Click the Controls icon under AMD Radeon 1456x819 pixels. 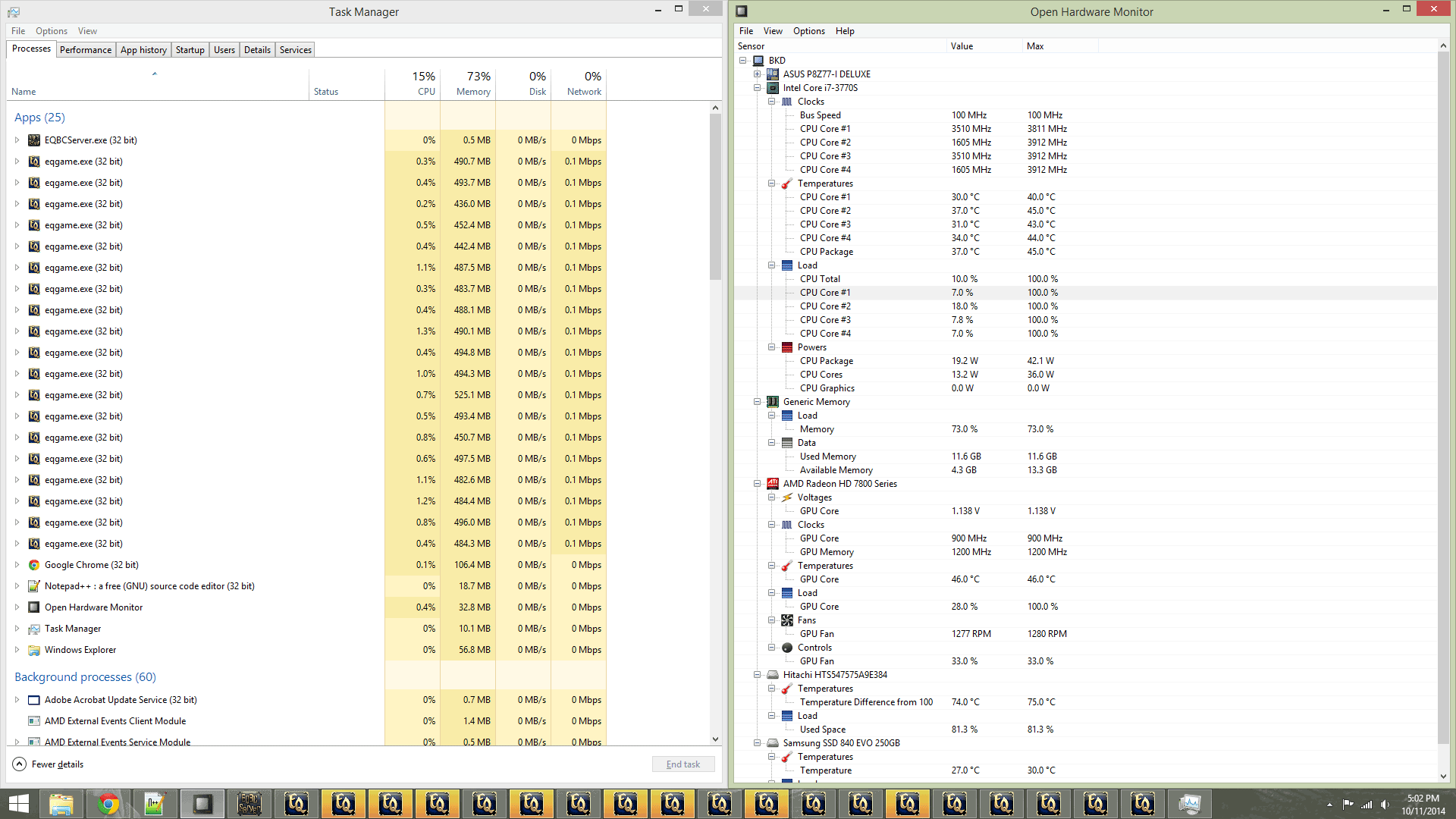click(x=787, y=648)
